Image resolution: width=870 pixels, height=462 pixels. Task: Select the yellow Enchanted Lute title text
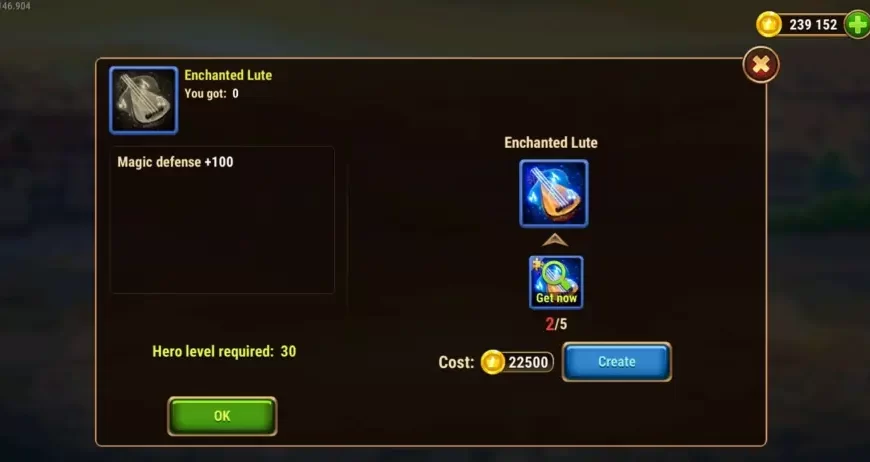coord(228,75)
